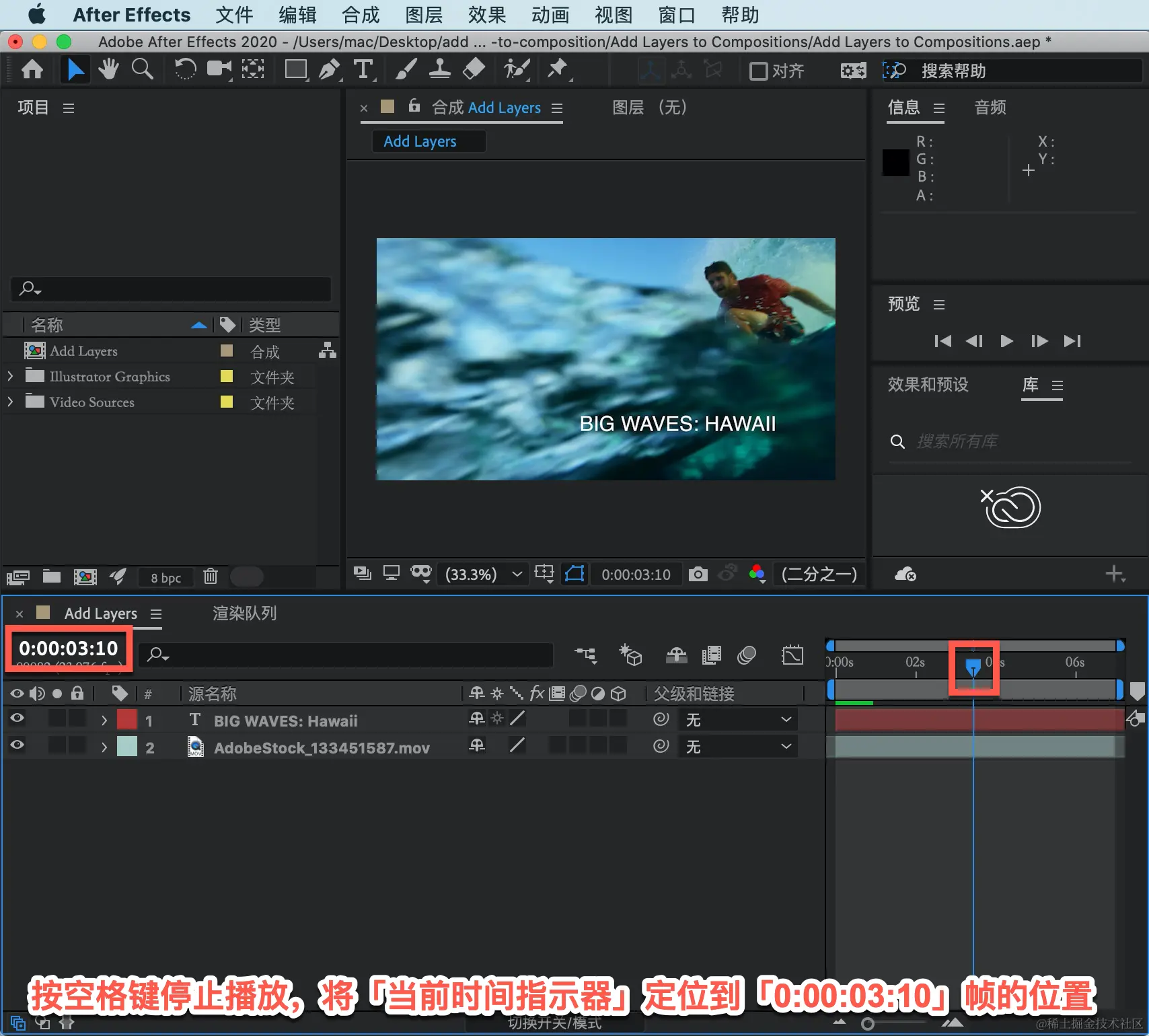The height and width of the screenshot is (1036, 1149).
Task: Select the Eraser tool
Action: point(474,69)
